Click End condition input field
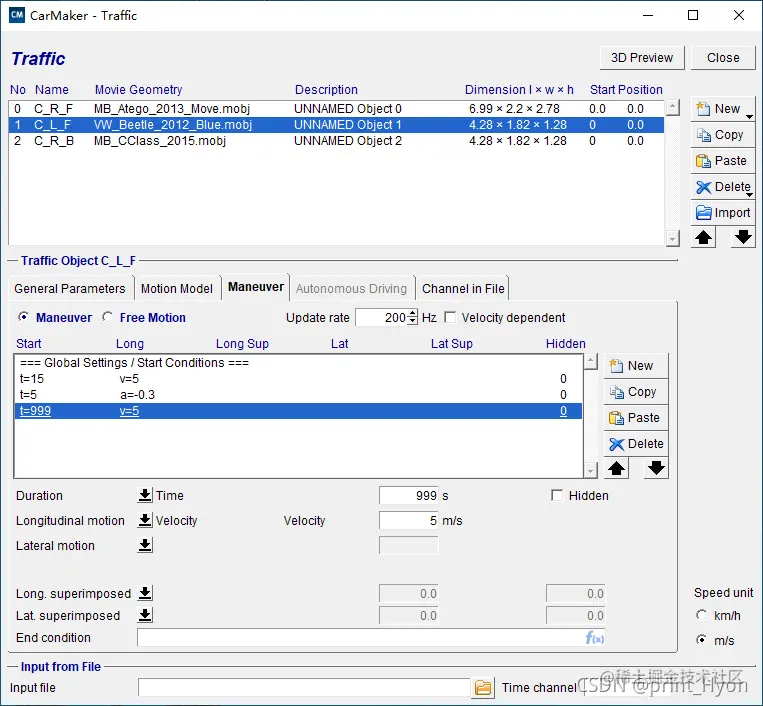Viewport: 763px width, 706px height. 361,638
